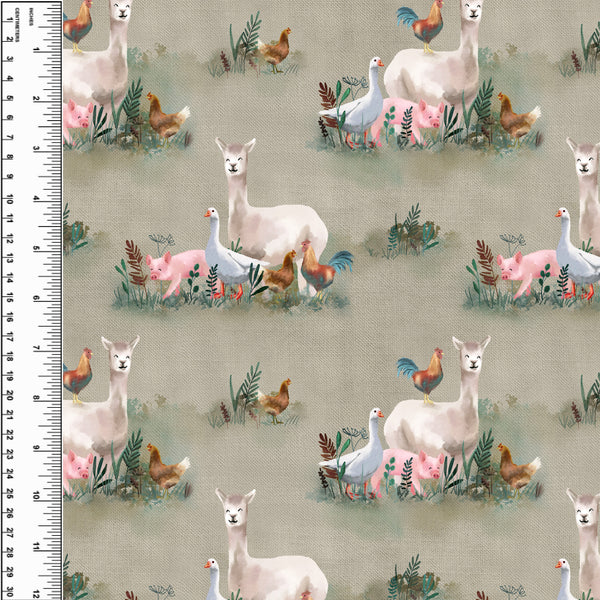This screenshot has height=600, width=600.
Task: Select the 25 centimeter mark on ruler
Action: [10, 494]
